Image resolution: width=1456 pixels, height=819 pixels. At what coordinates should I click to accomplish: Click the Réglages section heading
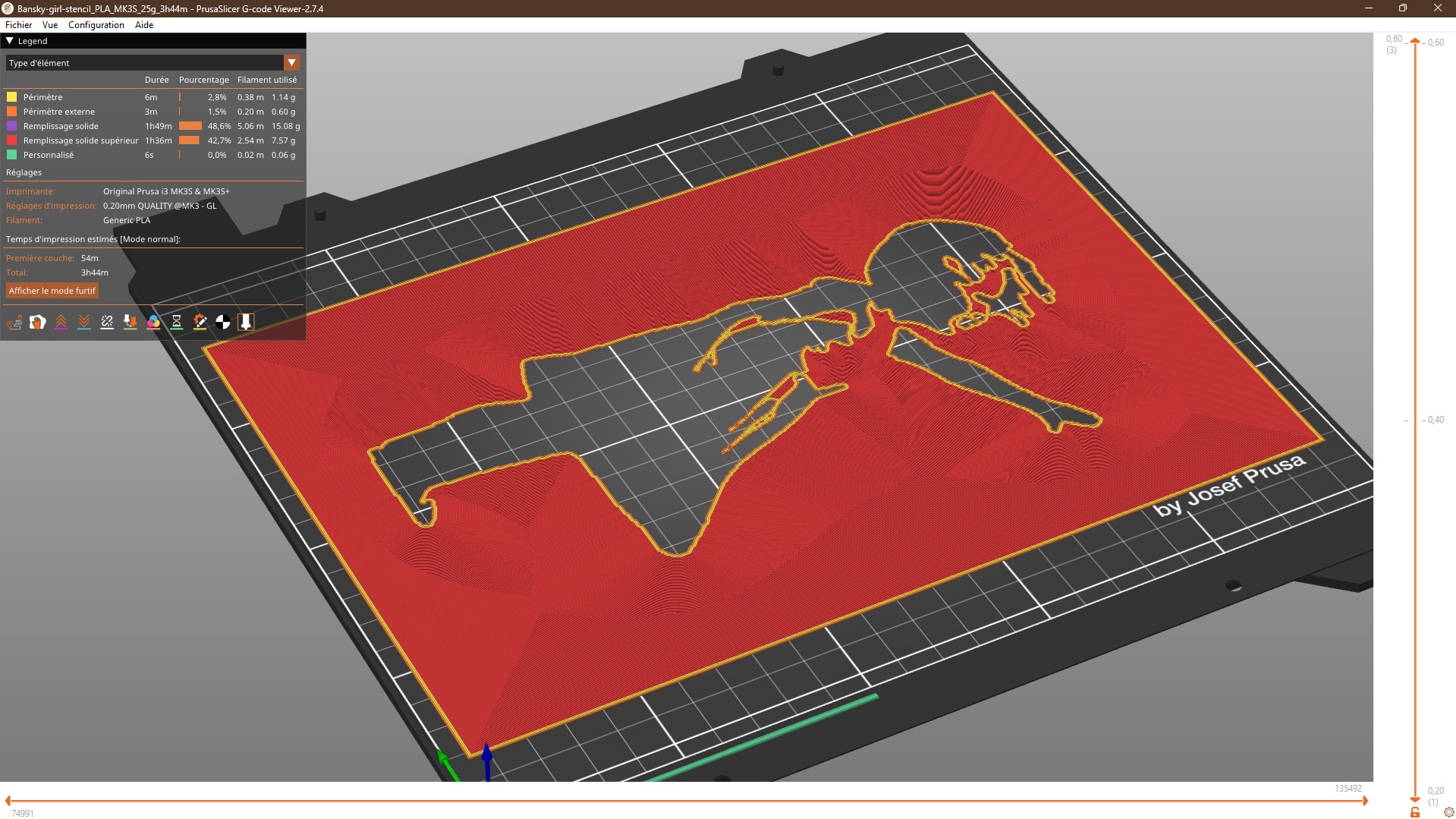point(24,172)
